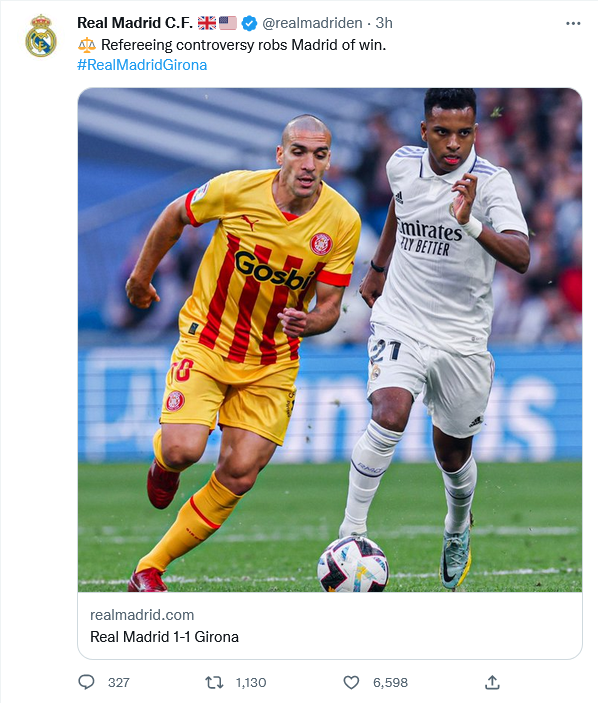
Task: Open the #RealMadridGirona hashtag
Action: click(x=142, y=65)
